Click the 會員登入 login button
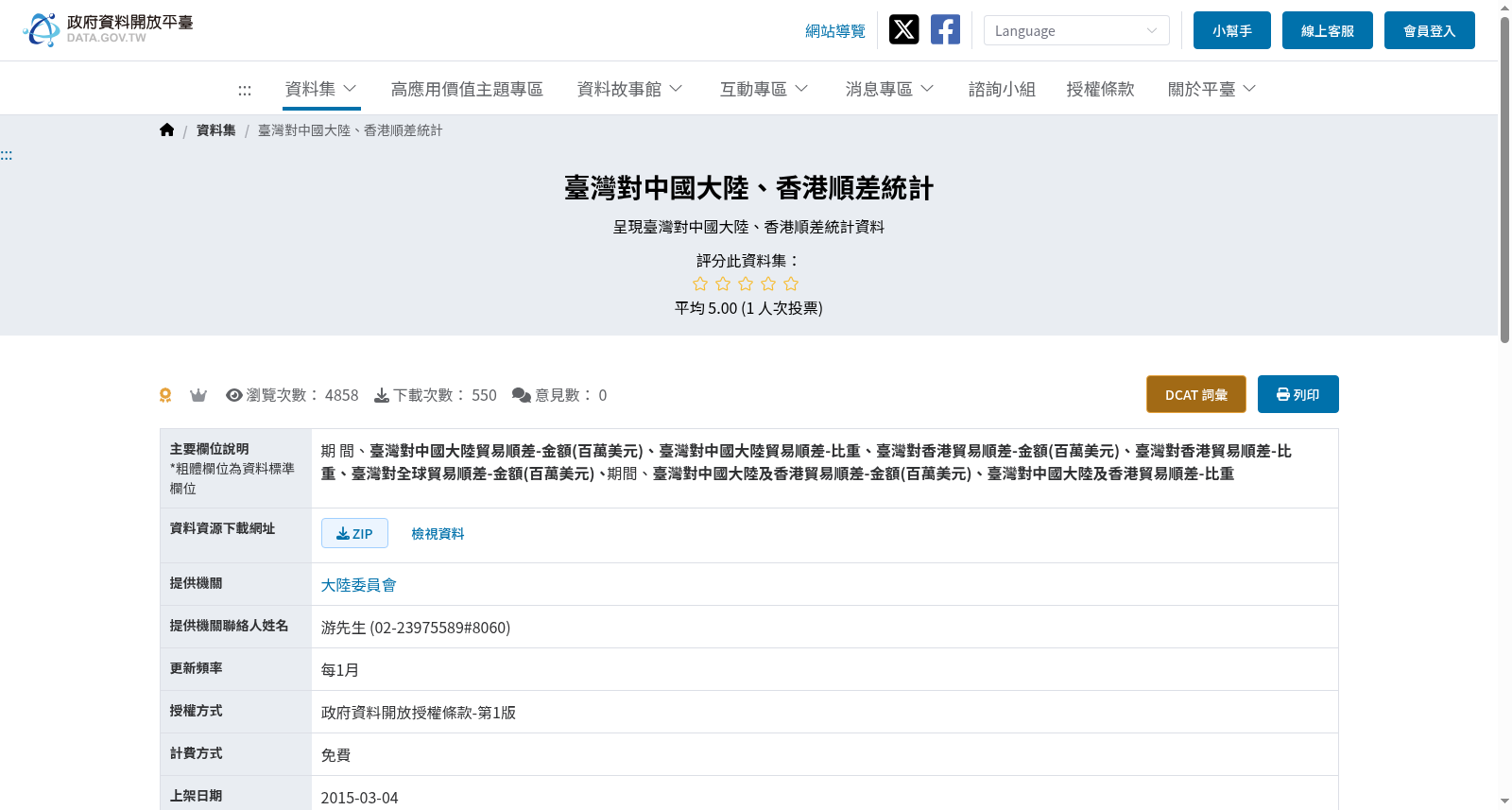 point(1430,30)
